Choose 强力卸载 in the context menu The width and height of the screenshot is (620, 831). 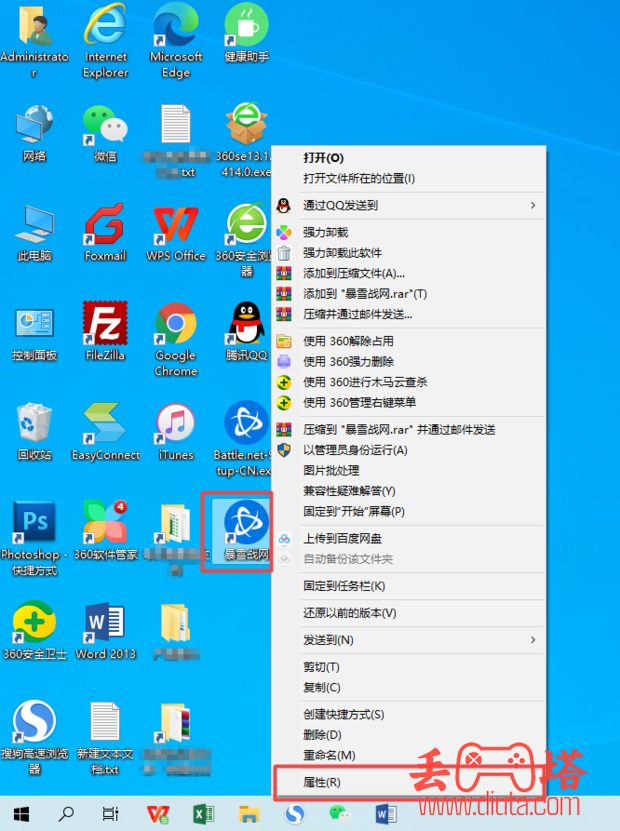click(x=409, y=232)
